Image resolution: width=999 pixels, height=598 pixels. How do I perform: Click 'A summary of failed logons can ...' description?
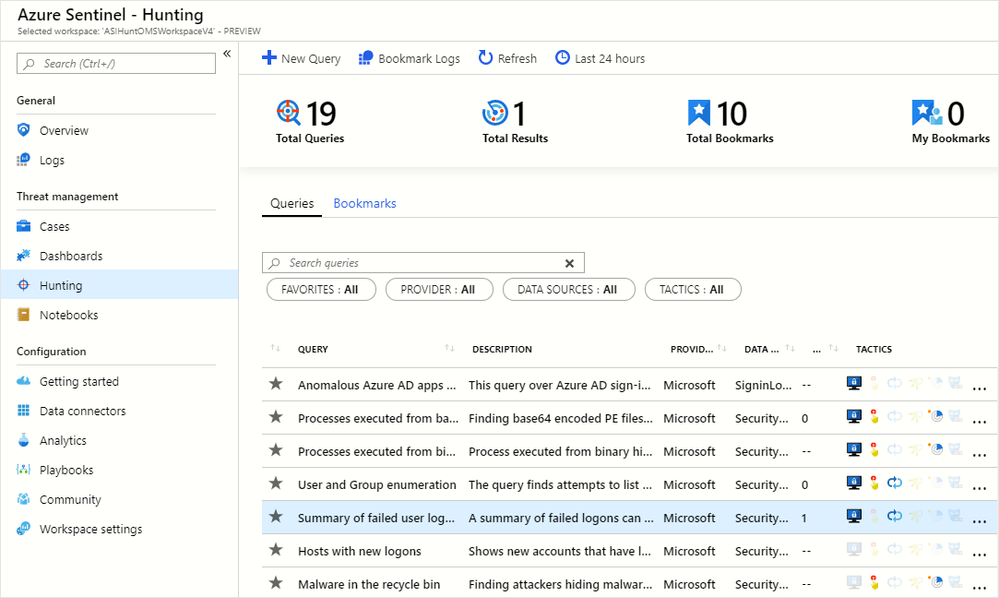(x=561, y=518)
